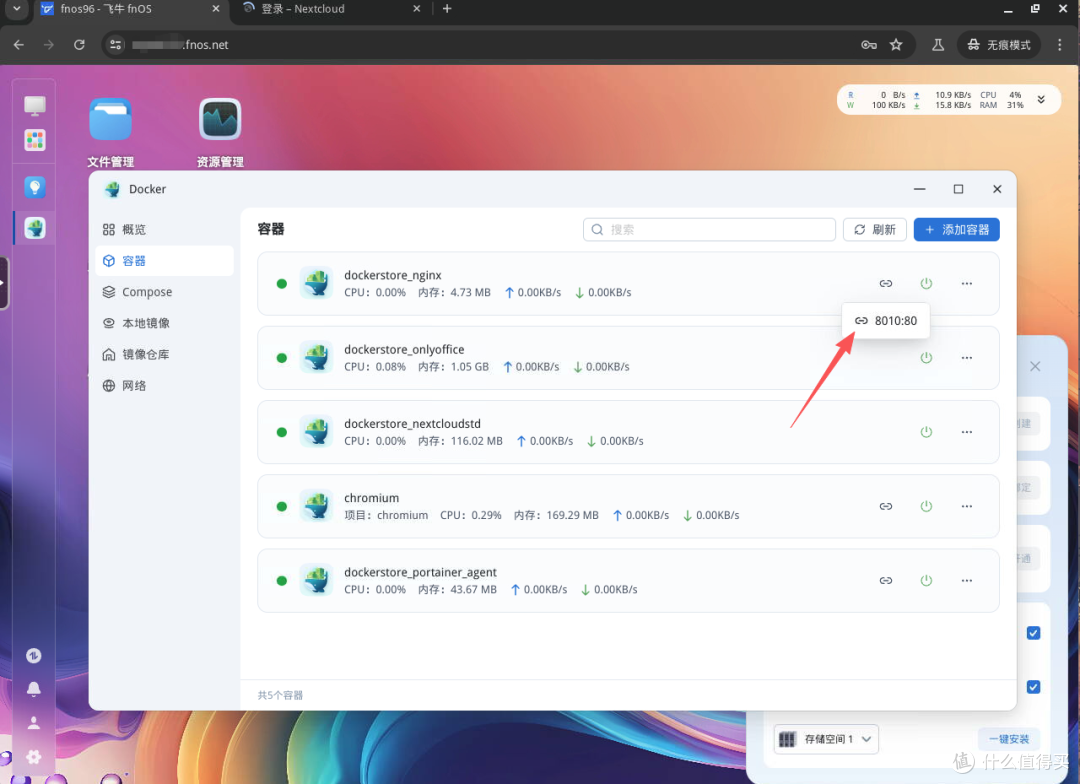This screenshot has width=1080, height=784.
Task: Click the 共5个容器 footer text
Action: (280, 695)
